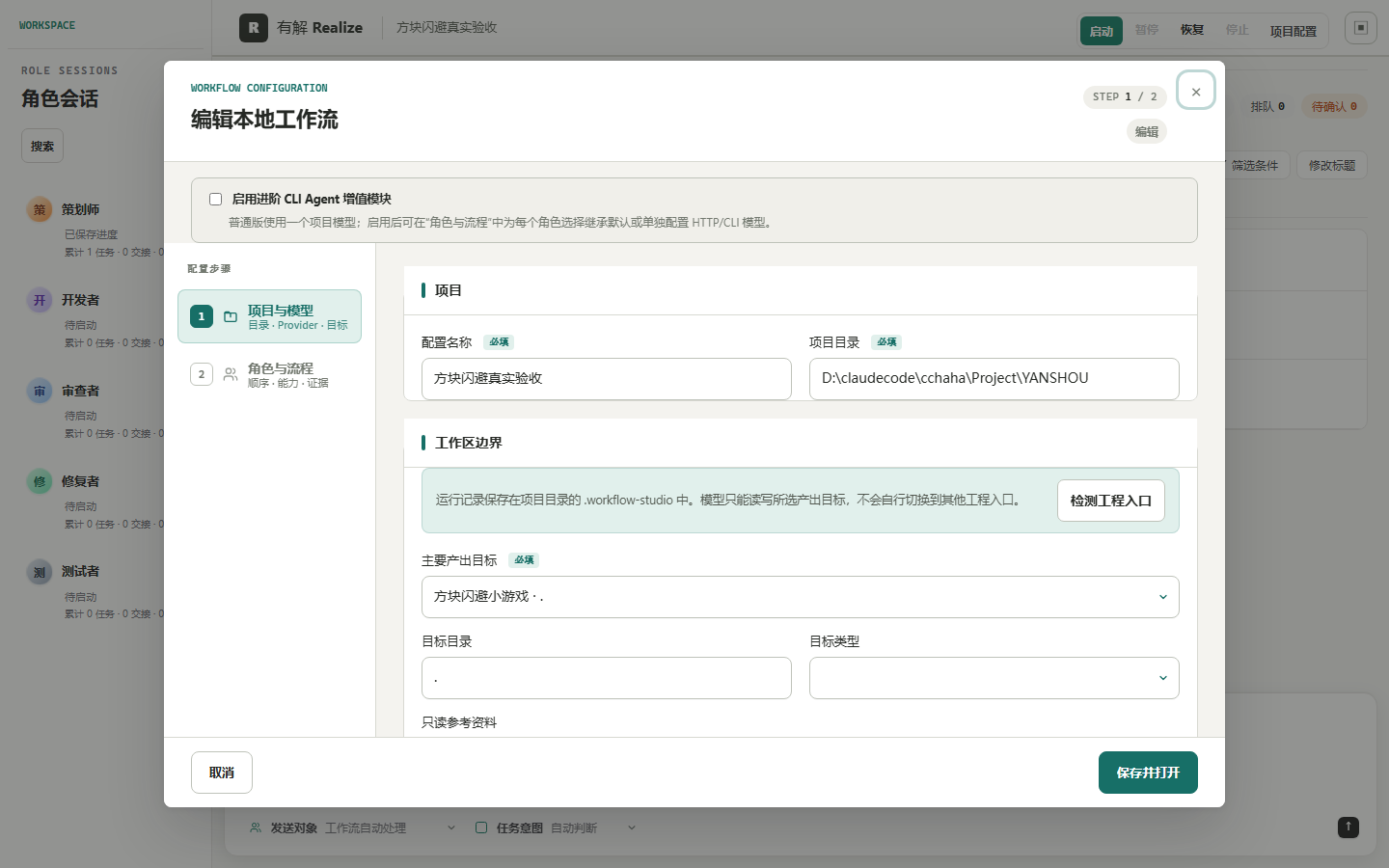Enable the 启用进阶 CLI Agent 增值模块 checkbox
The image size is (1389, 868).
216,199
